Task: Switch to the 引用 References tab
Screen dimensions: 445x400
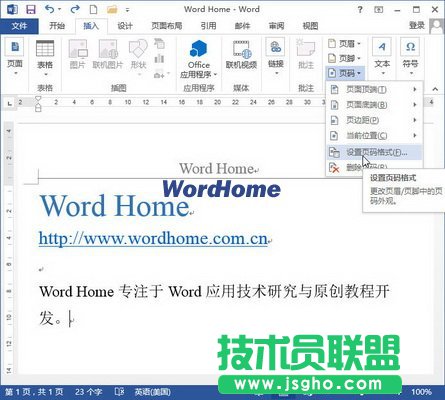Action: coord(208,26)
